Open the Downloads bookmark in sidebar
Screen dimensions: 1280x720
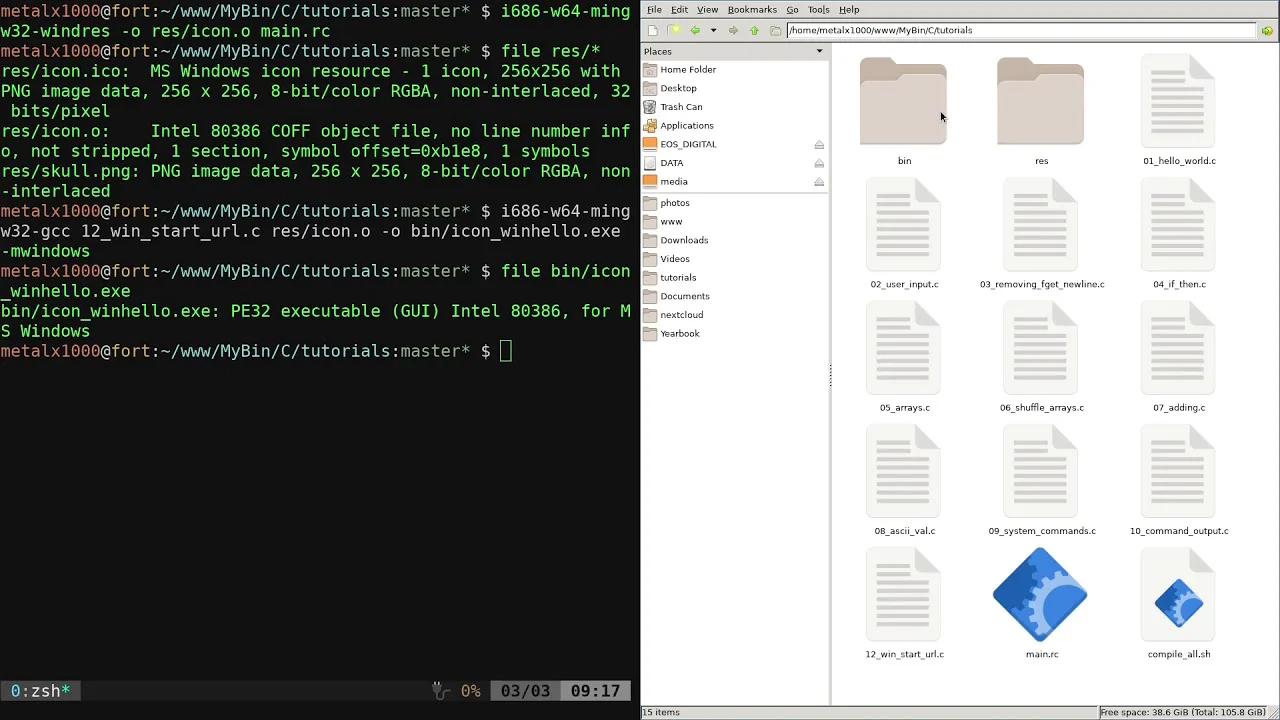[684, 240]
